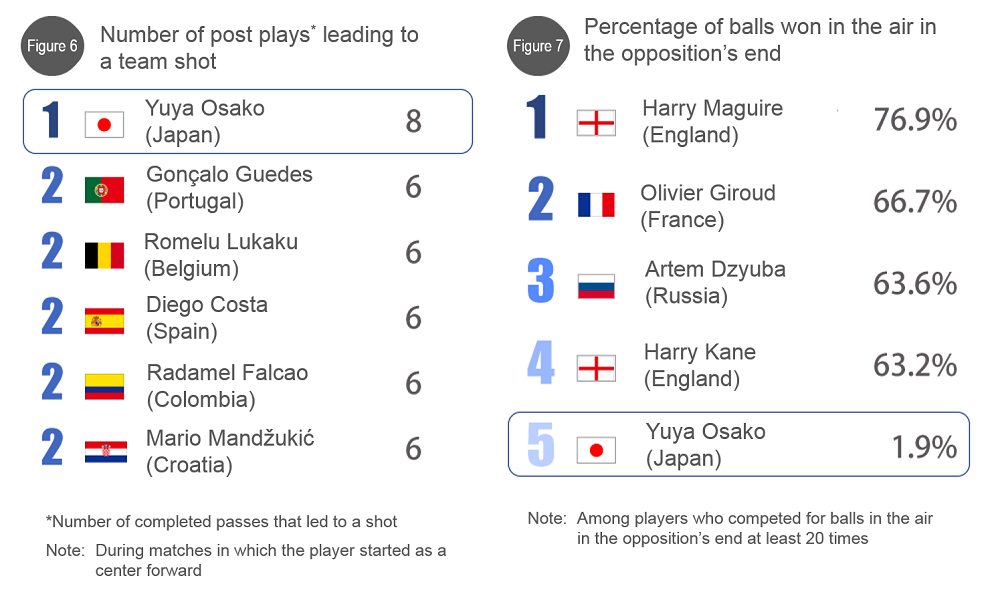Screen dimensions: 1000x590
Task: Click the Figure 6 circular badge
Action: pos(52,46)
